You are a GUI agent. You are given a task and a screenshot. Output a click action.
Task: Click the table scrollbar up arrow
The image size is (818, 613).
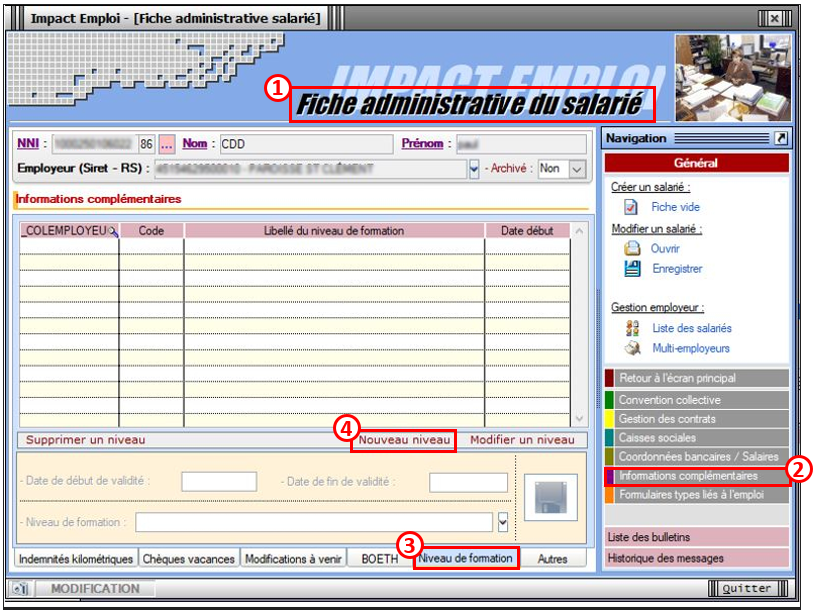pyautogui.click(x=579, y=231)
